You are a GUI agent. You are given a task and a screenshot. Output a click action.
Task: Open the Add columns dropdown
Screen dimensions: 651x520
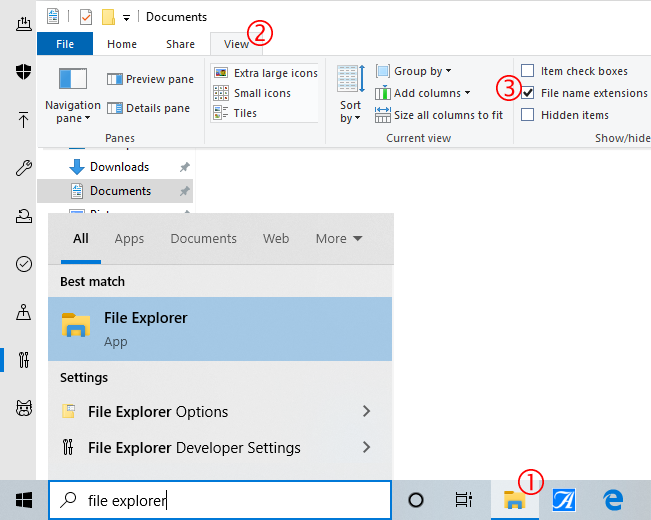pos(423,93)
